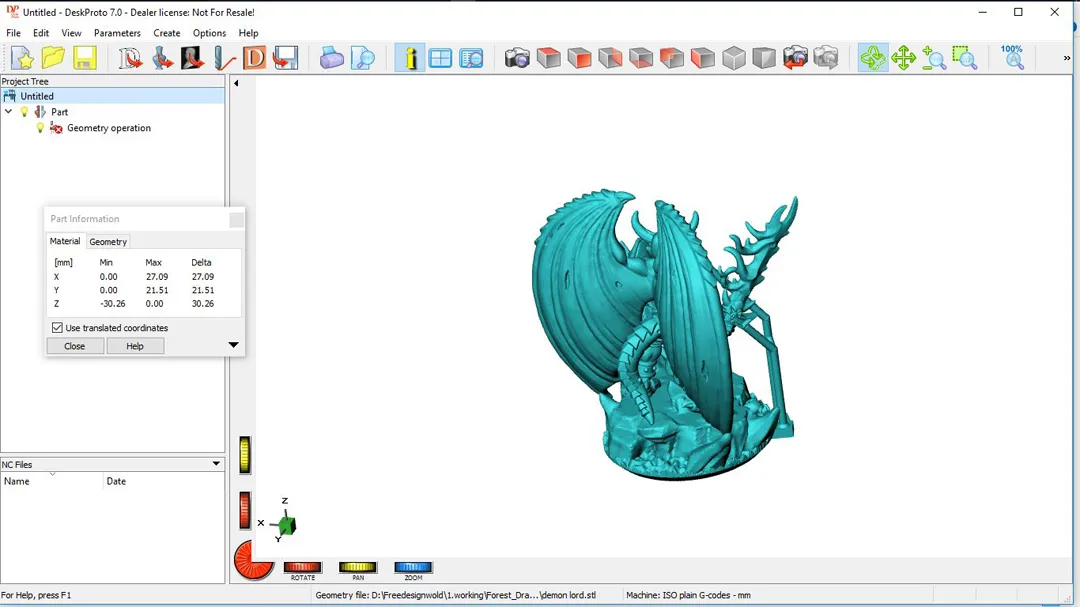This screenshot has height=607, width=1080.
Task: Toggle the yellow information button
Action: click(x=410, y=58)
